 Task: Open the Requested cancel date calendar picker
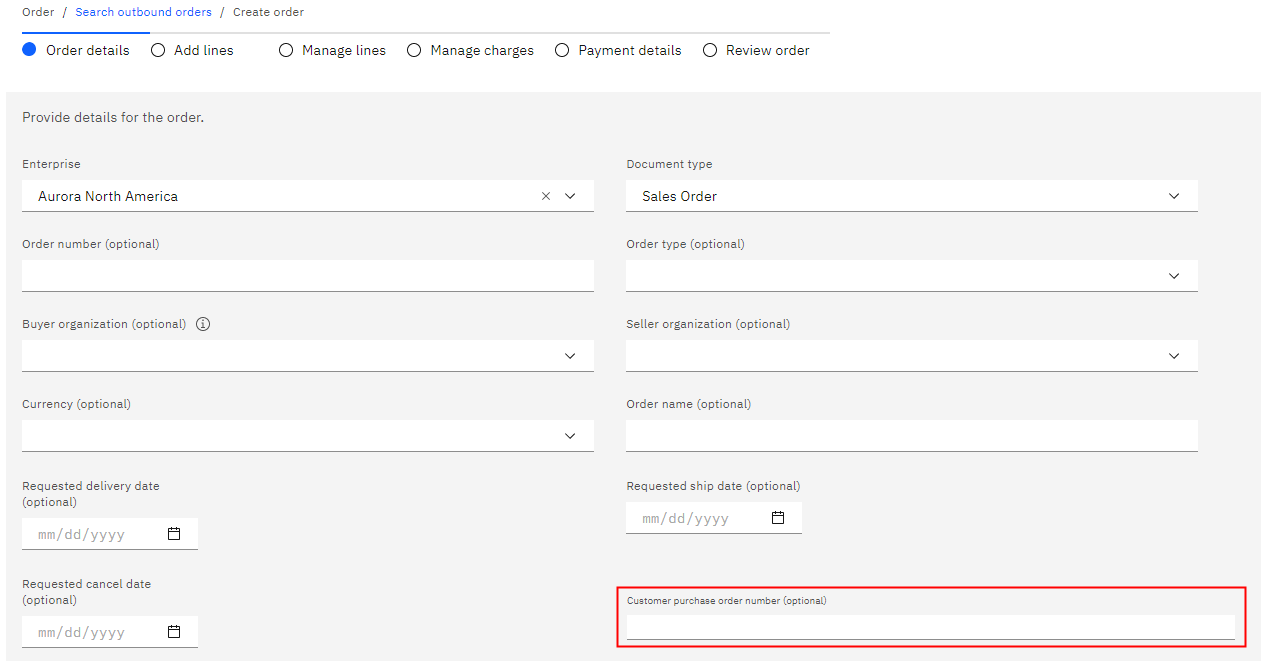(x=176, y=631)
